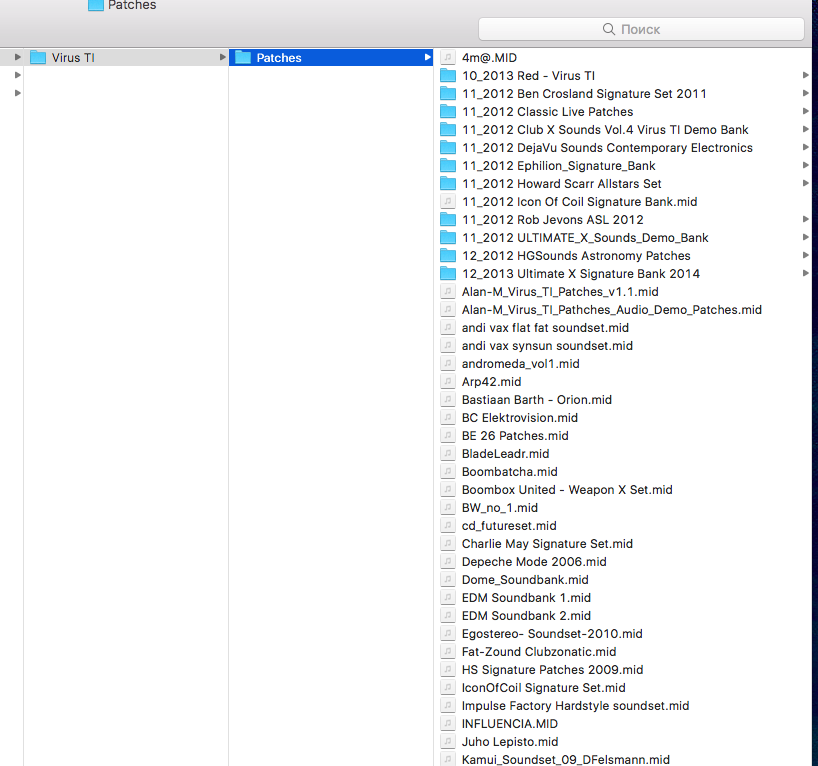Select Impulse Factory Hardstyle soundset.mid file name

(x=575, y=705)
